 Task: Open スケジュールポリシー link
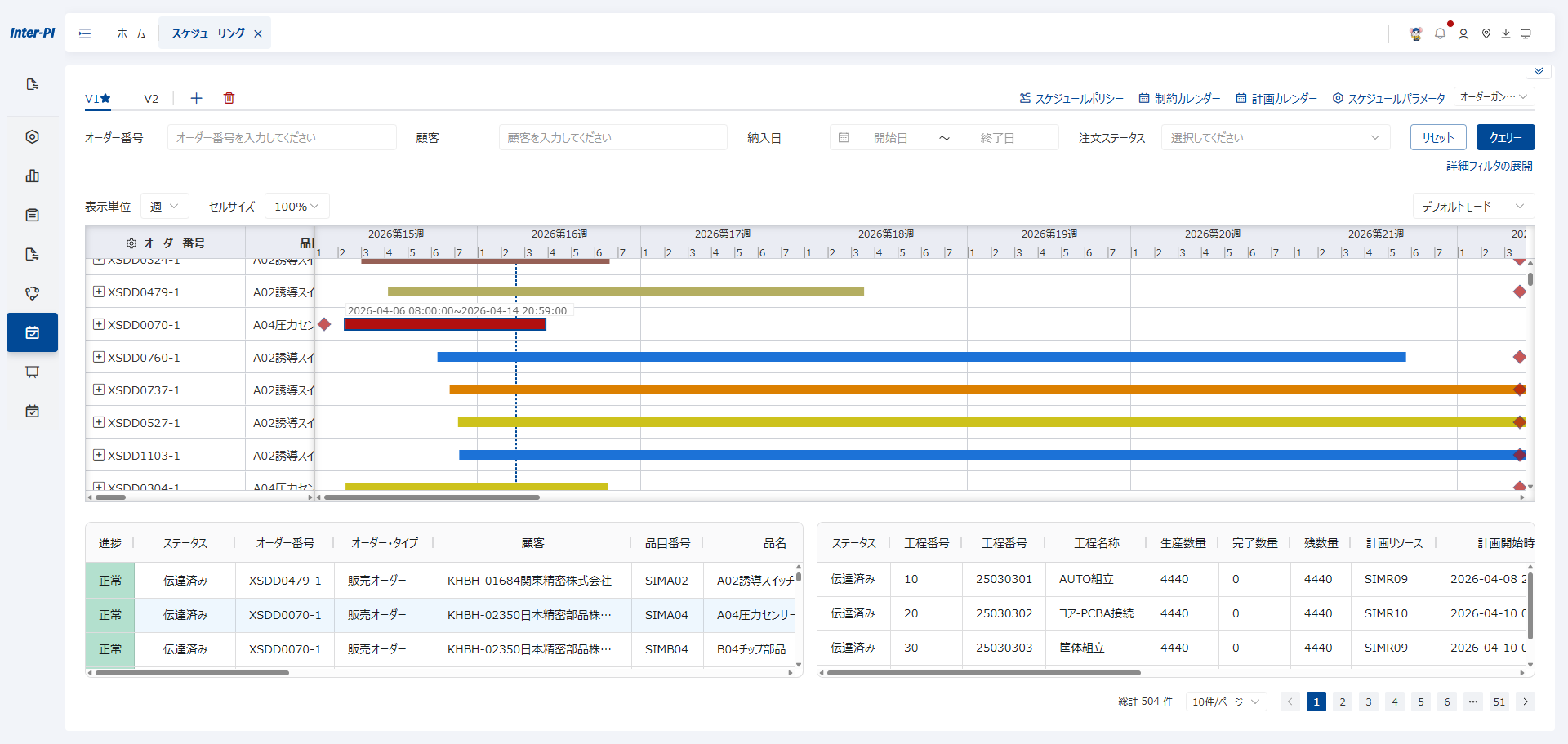1071,98
